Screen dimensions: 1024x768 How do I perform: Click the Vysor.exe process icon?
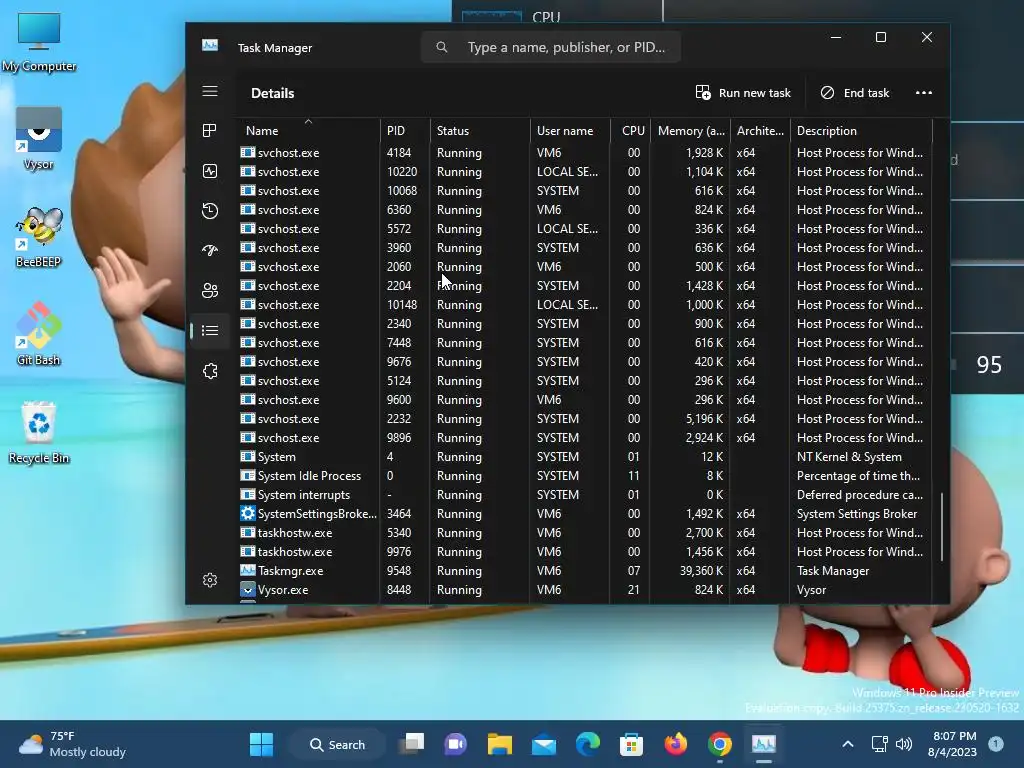[x=248, y=590]
